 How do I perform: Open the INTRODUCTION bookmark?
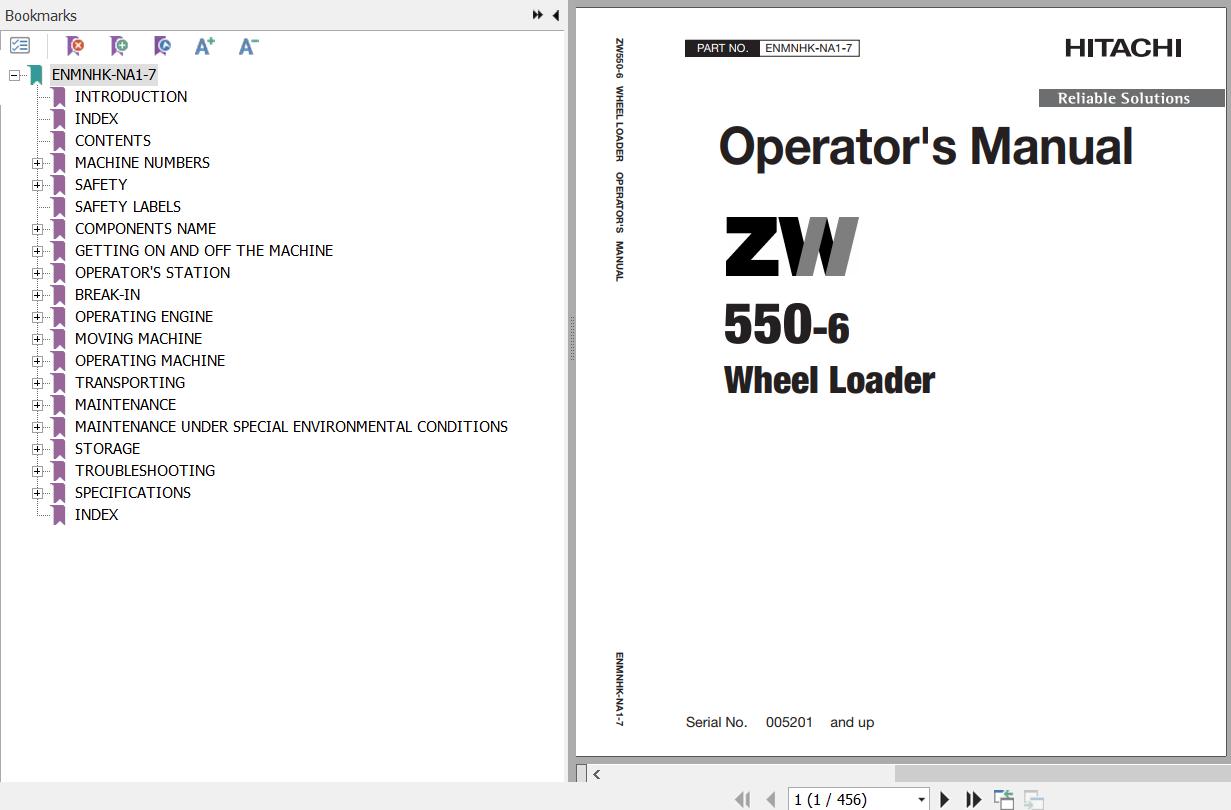(131, 97)
